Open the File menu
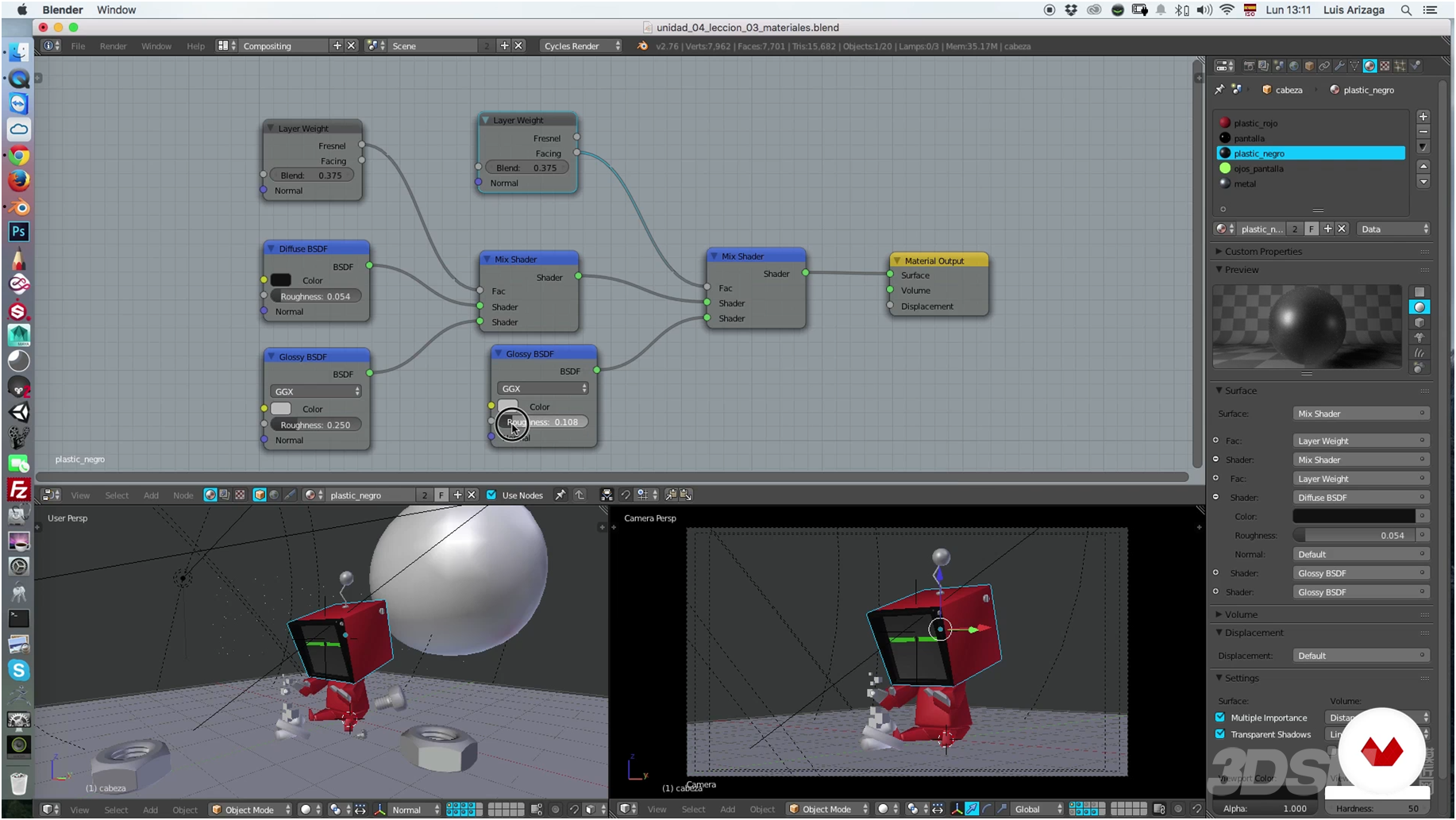1456x820 pixels. [x=78, y=46]
